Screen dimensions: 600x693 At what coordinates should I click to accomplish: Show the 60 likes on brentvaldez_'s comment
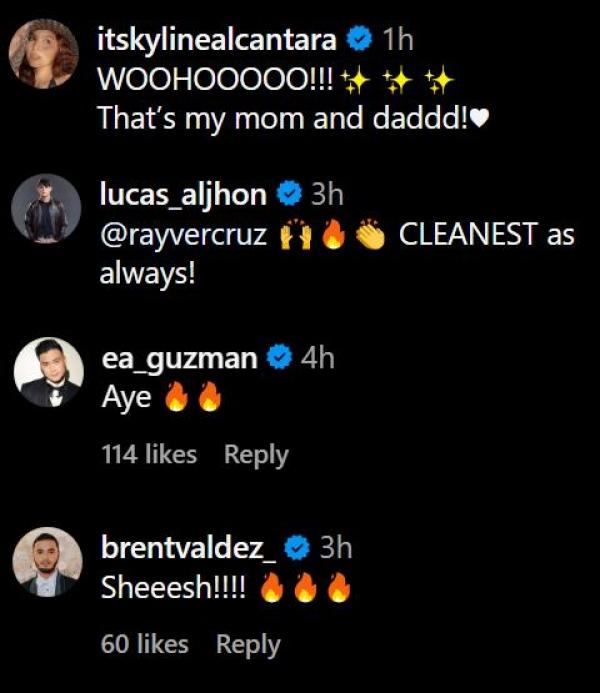(145, 645)
